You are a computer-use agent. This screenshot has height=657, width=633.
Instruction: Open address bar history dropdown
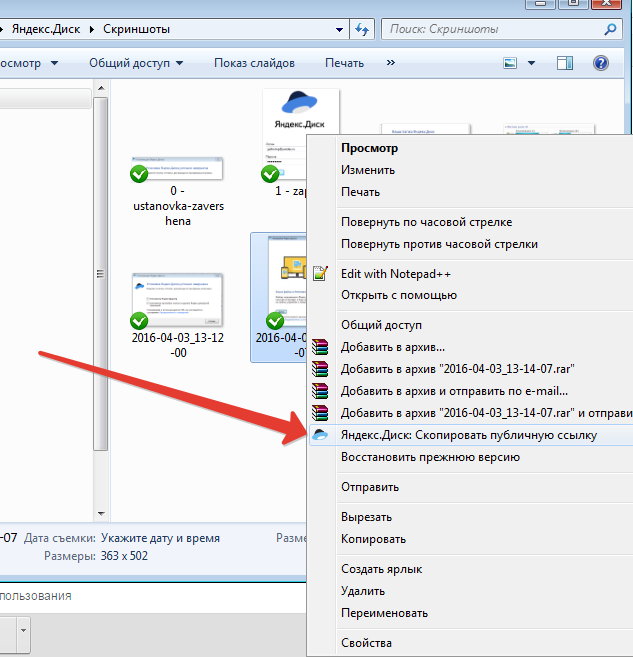(x=339, y=30)
